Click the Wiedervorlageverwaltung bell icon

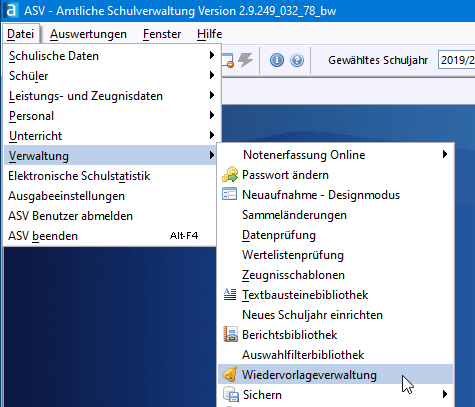230,374
